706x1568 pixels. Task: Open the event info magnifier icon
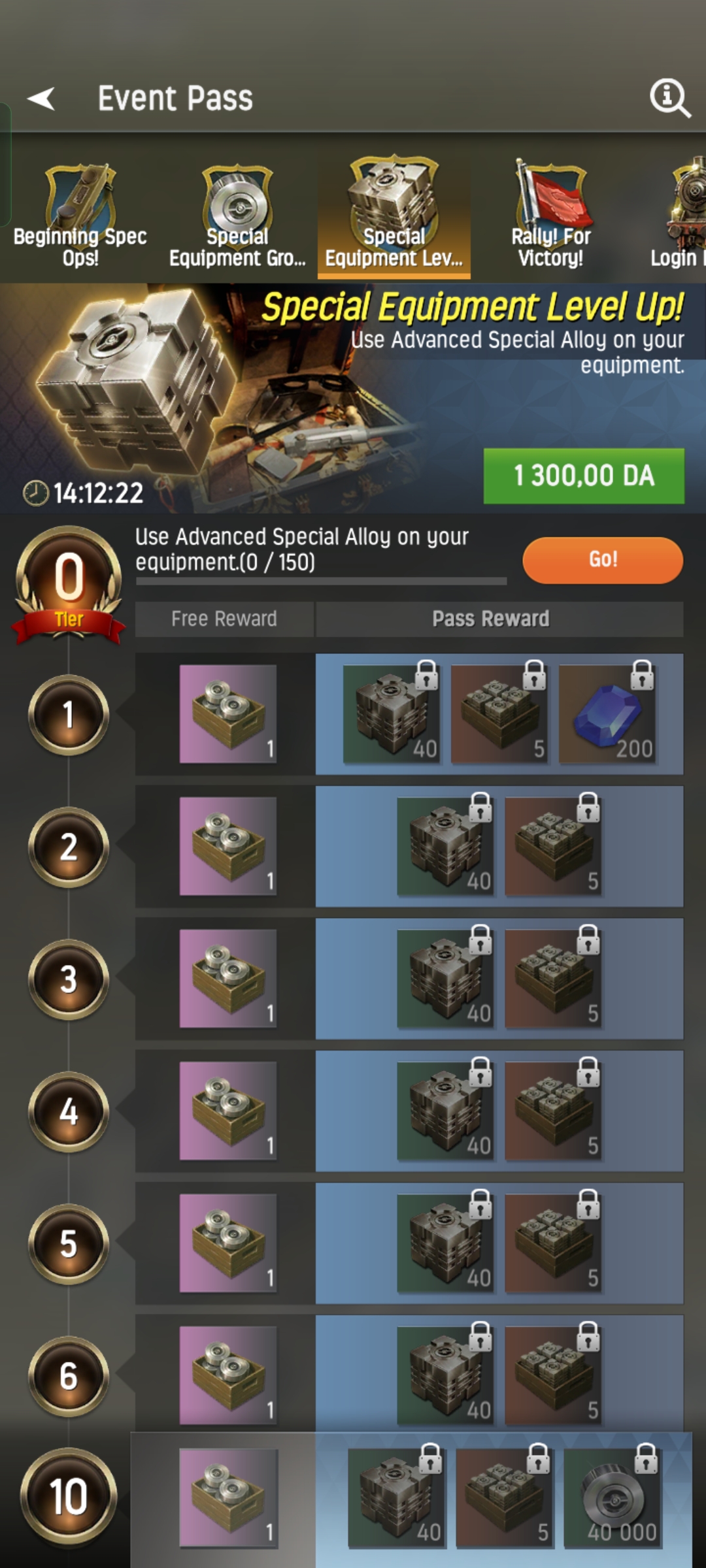(x=670, y=99)
